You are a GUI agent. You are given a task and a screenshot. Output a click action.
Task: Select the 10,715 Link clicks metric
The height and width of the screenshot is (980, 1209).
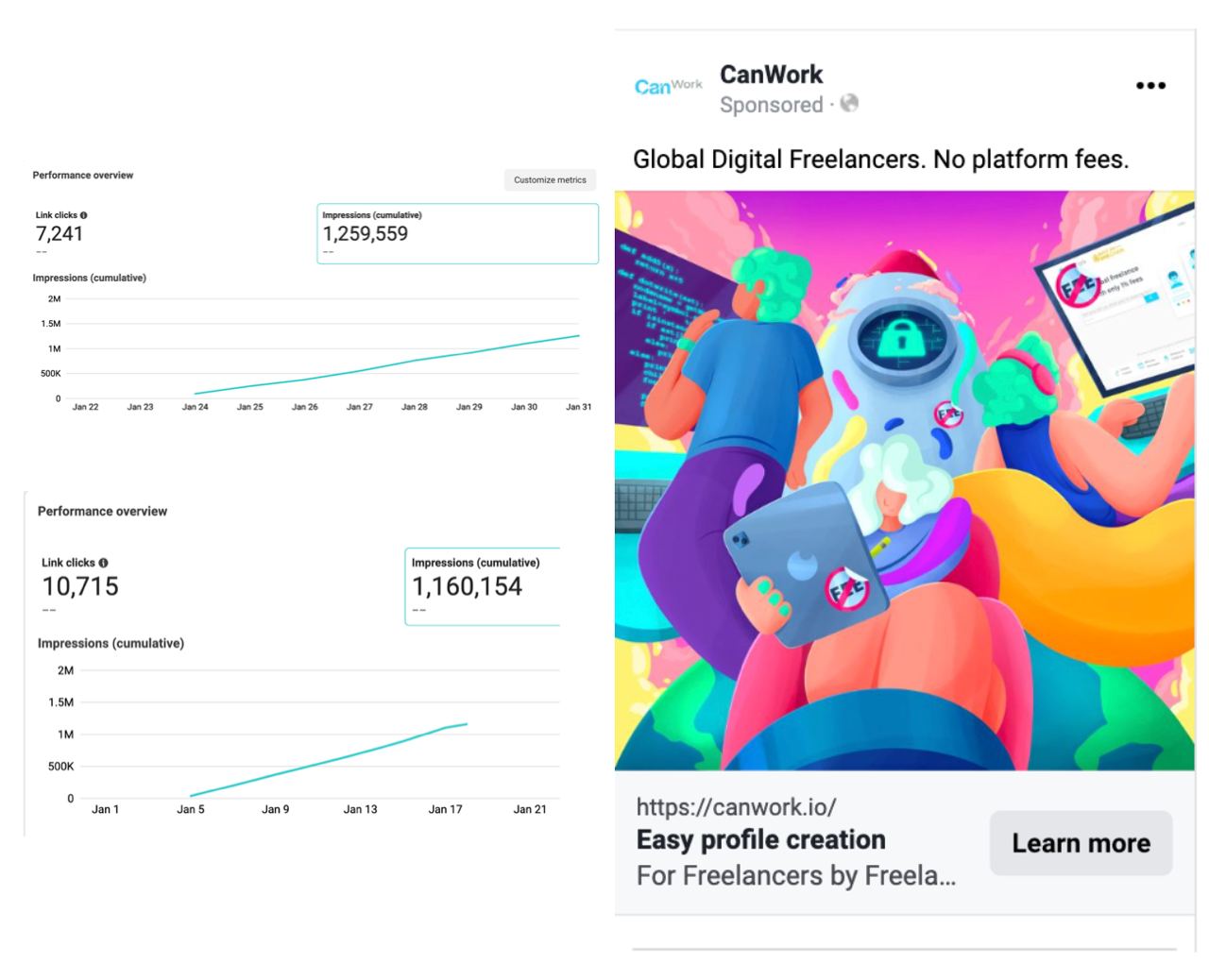click(x=80, y=586)
